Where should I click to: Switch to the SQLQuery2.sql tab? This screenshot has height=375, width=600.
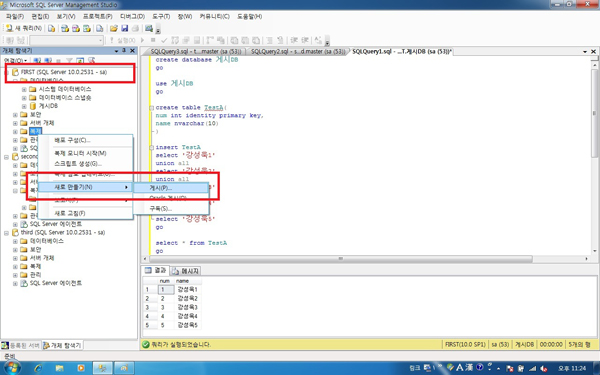pos(297,51)
